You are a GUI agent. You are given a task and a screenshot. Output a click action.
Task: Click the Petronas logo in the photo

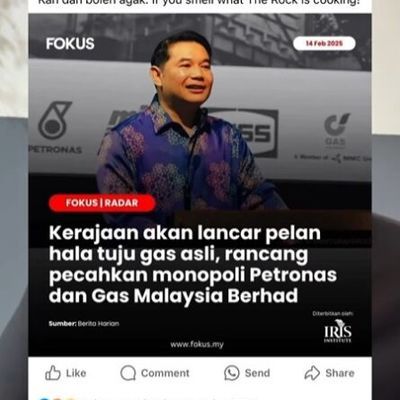tap(55, 127)
